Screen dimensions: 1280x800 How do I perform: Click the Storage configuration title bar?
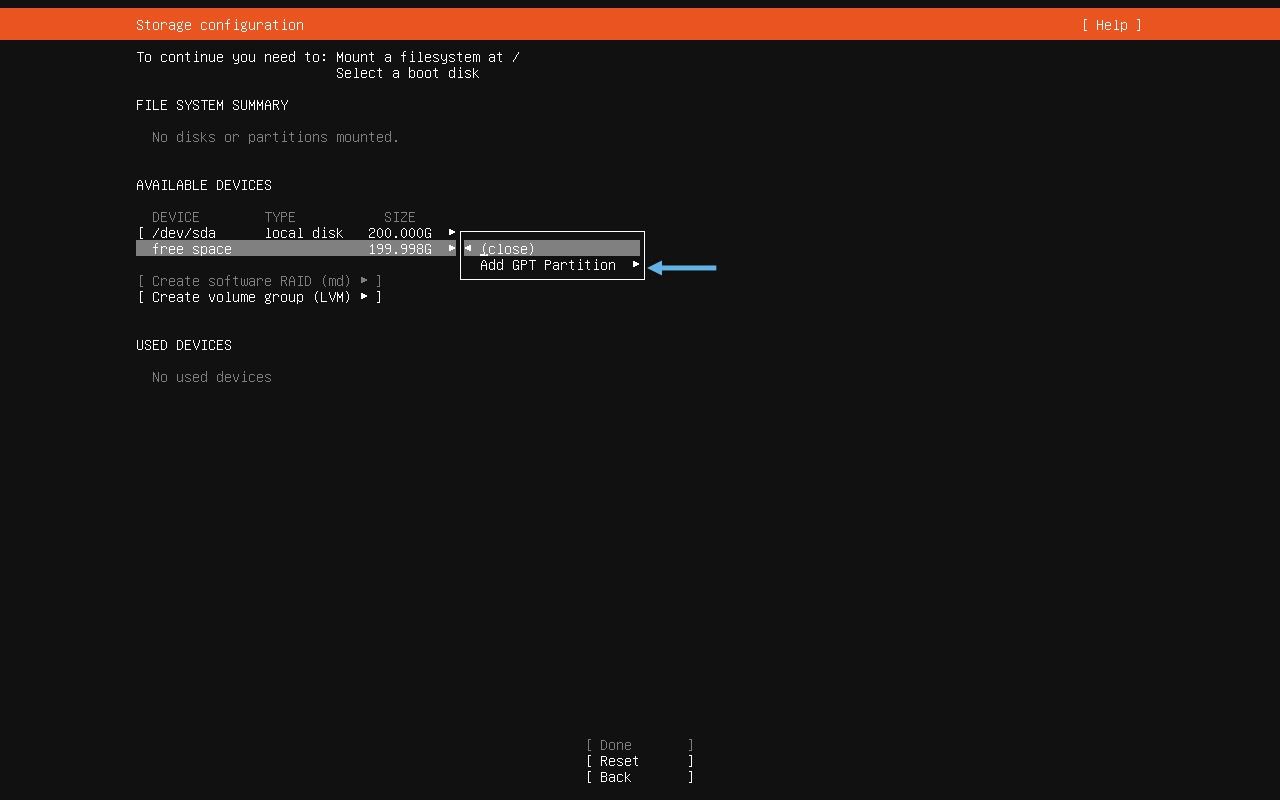point(219,24)
